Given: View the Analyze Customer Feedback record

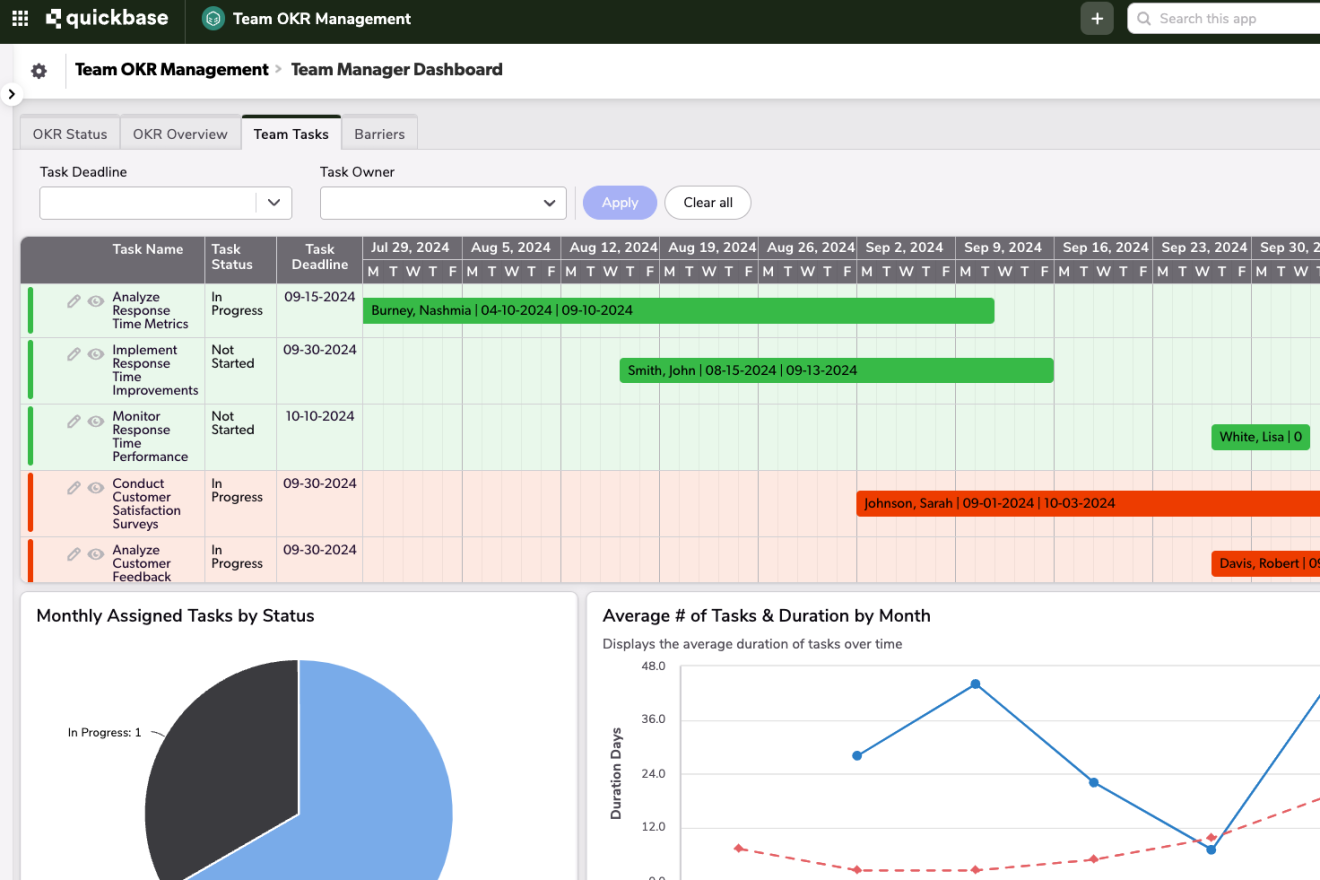Looking at the screenshot, I should coord(96,554).
